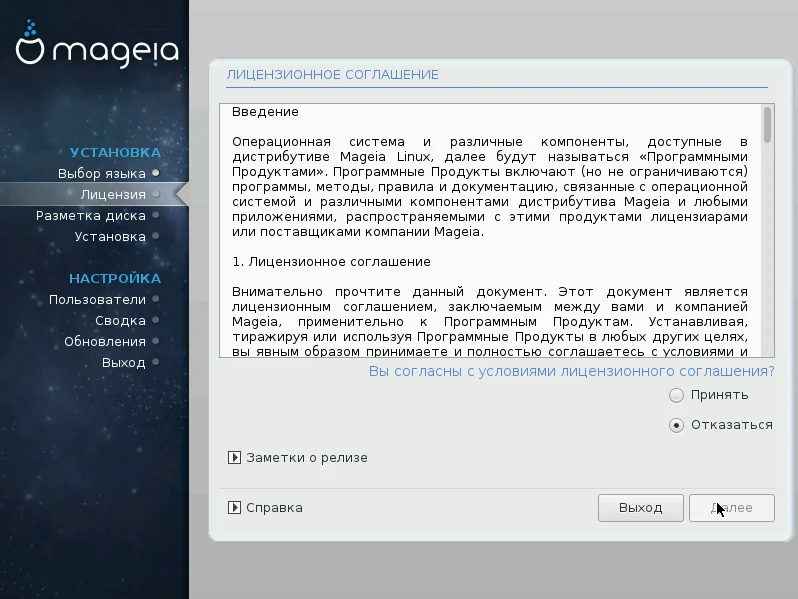Viewport: 798px width, 599px height.
Task: Select the Выбор языка step
Action: [102, 174]
